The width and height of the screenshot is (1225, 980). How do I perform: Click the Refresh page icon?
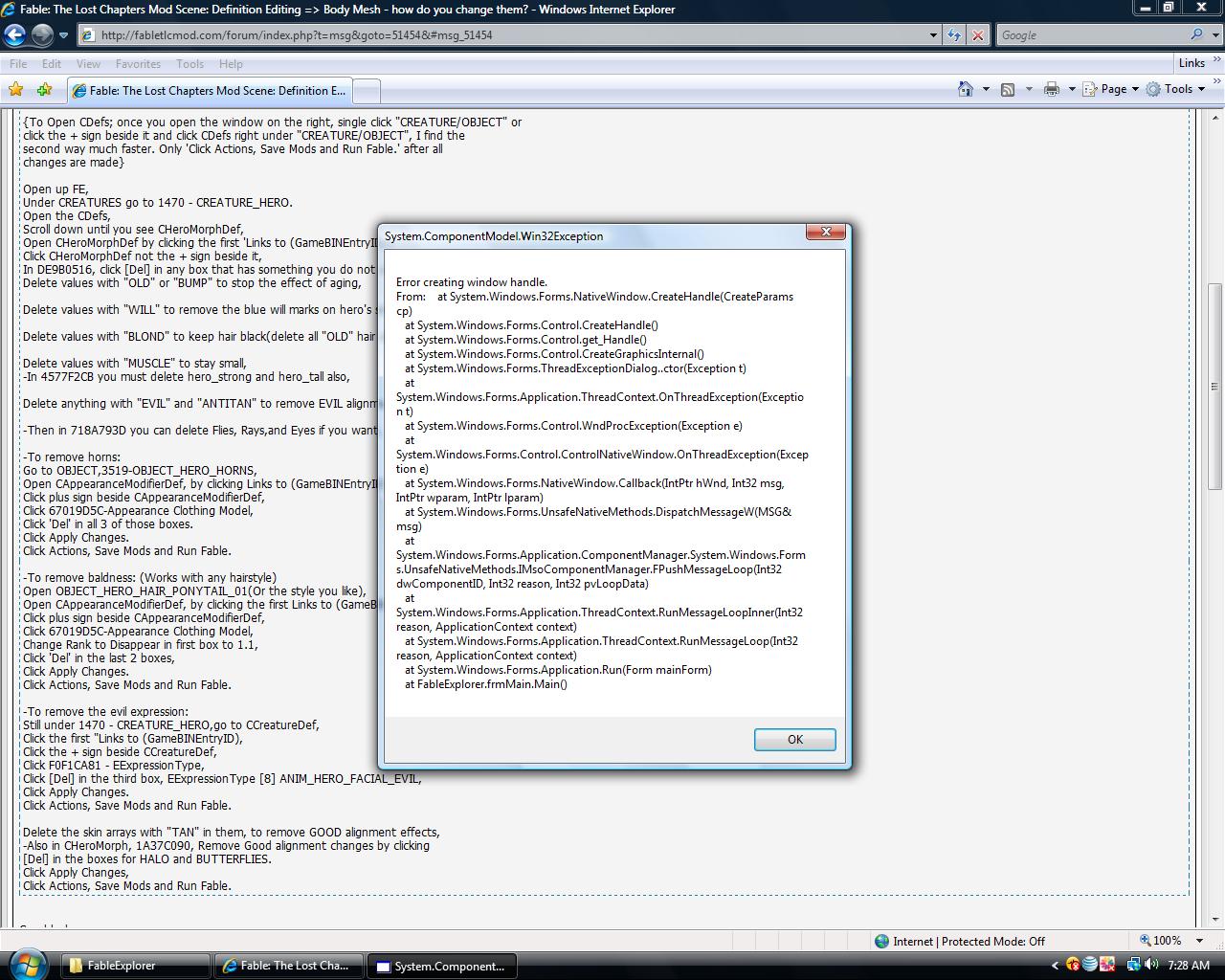click(x=954, y=35)
